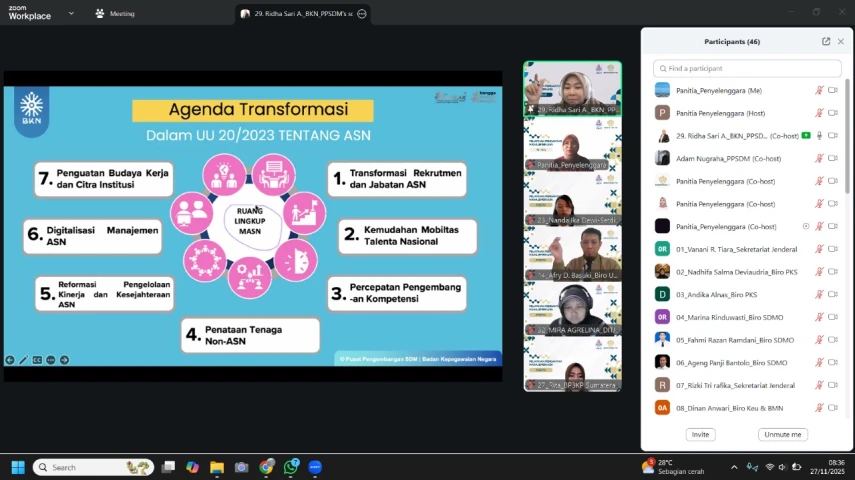Select the pen annotation tool on slide
The width and height of the screenshot is (855, 480).
point(23,360)
